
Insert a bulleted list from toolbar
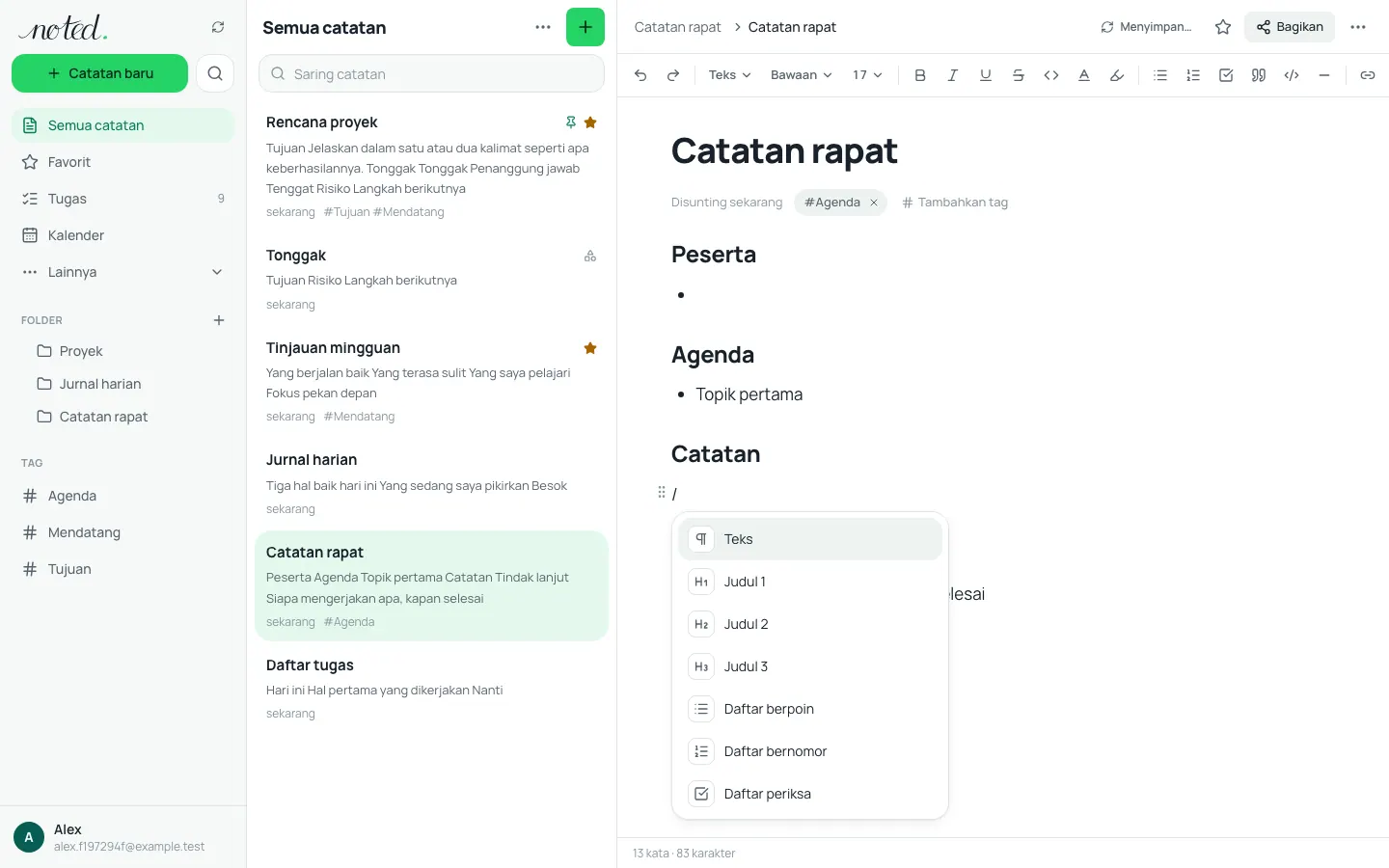[x=1160, y=75]
